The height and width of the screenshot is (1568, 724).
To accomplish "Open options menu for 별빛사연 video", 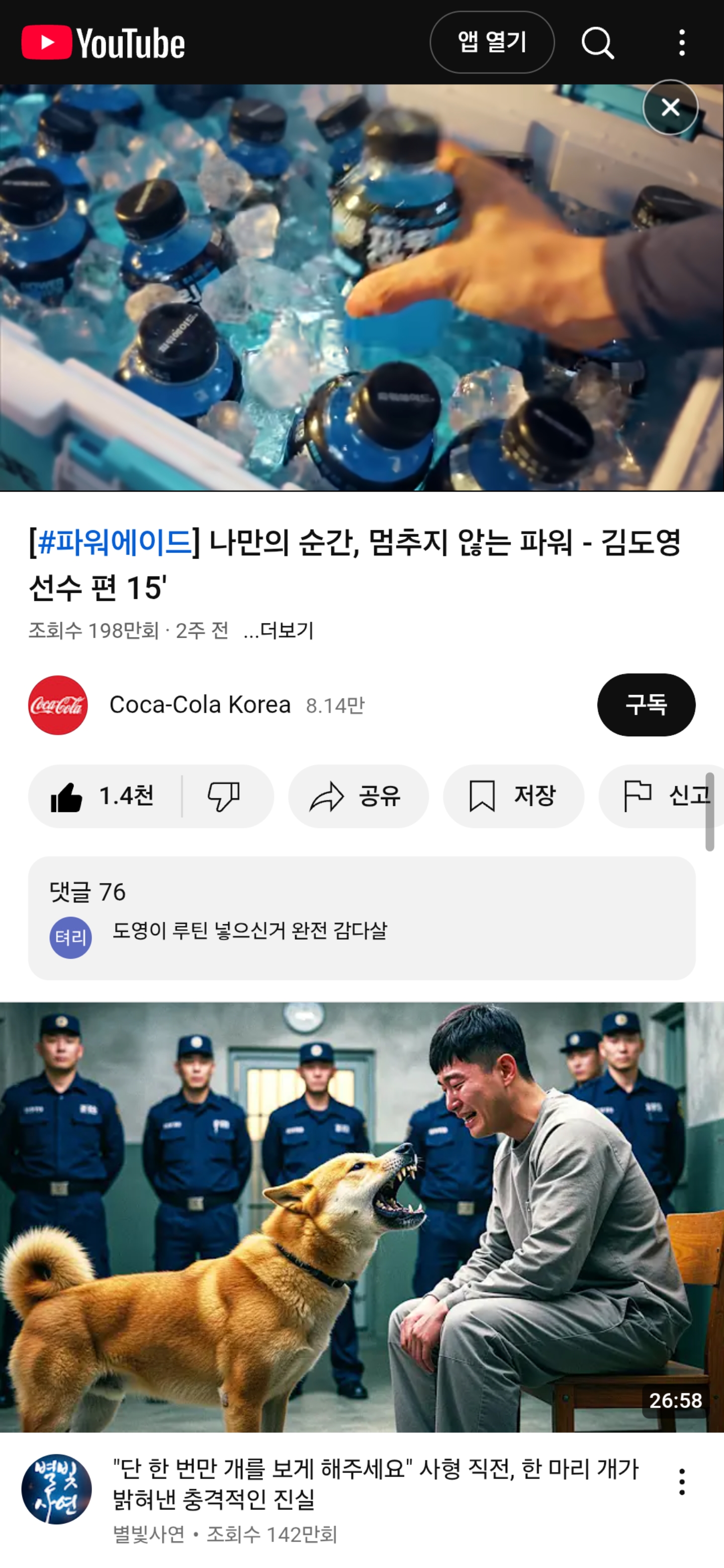I will point(681,1482).
